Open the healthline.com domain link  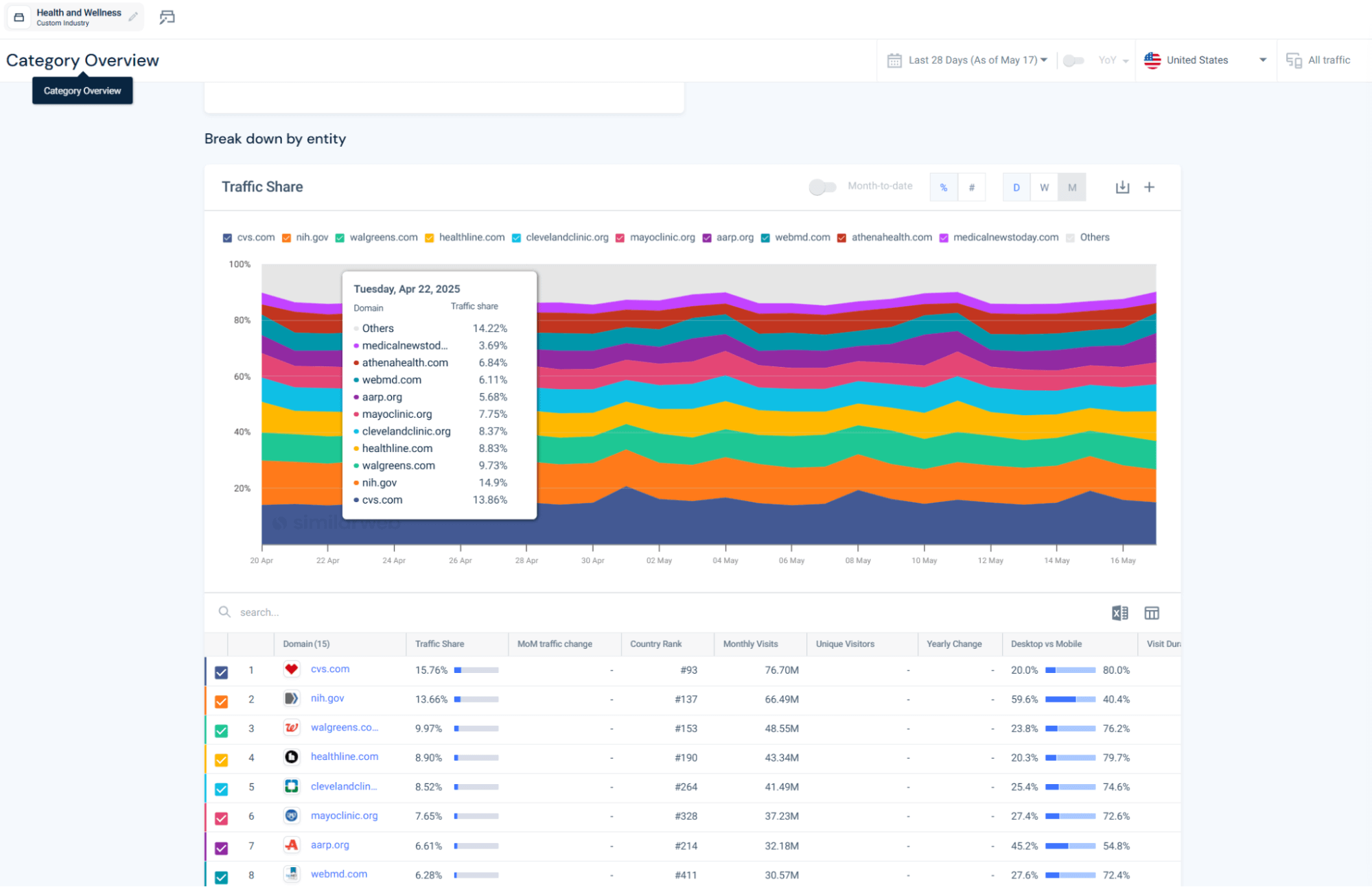pos(345,757)
